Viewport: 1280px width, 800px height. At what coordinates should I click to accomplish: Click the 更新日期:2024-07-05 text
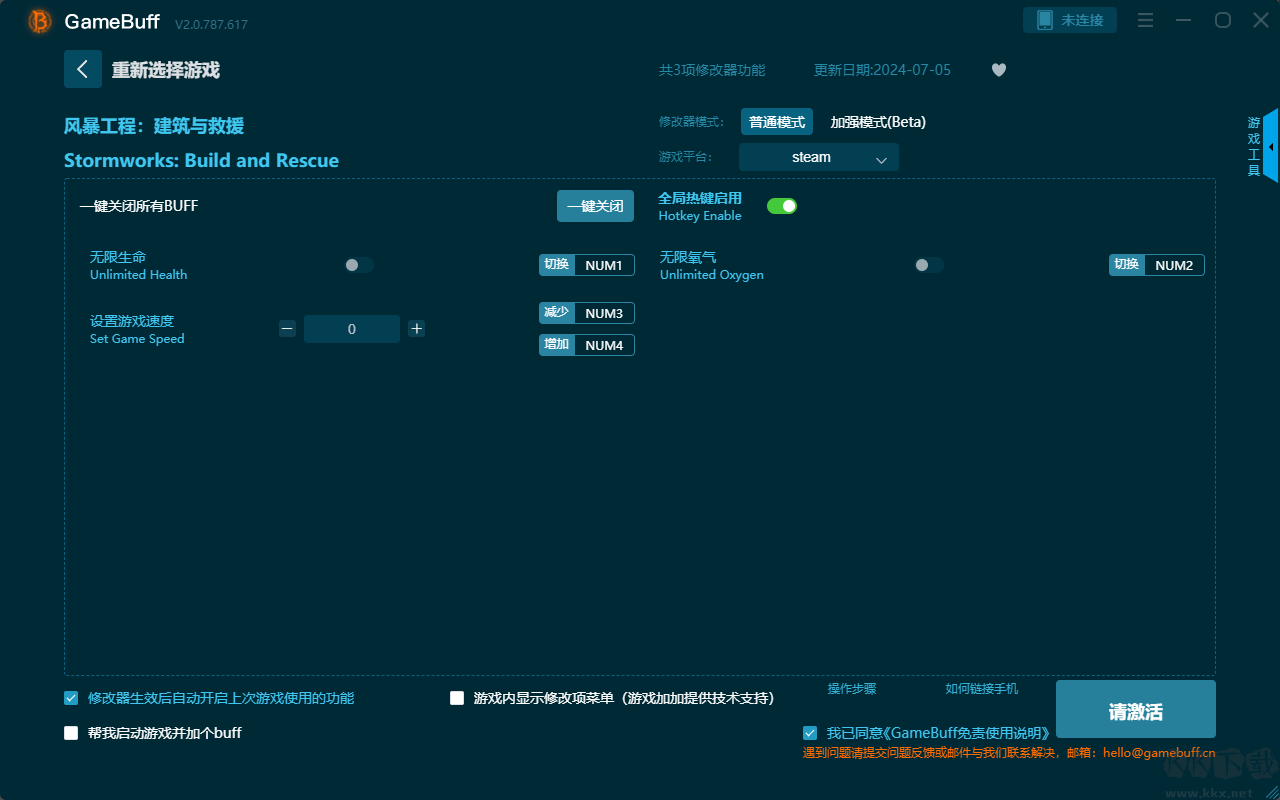(x=883, y=70)
